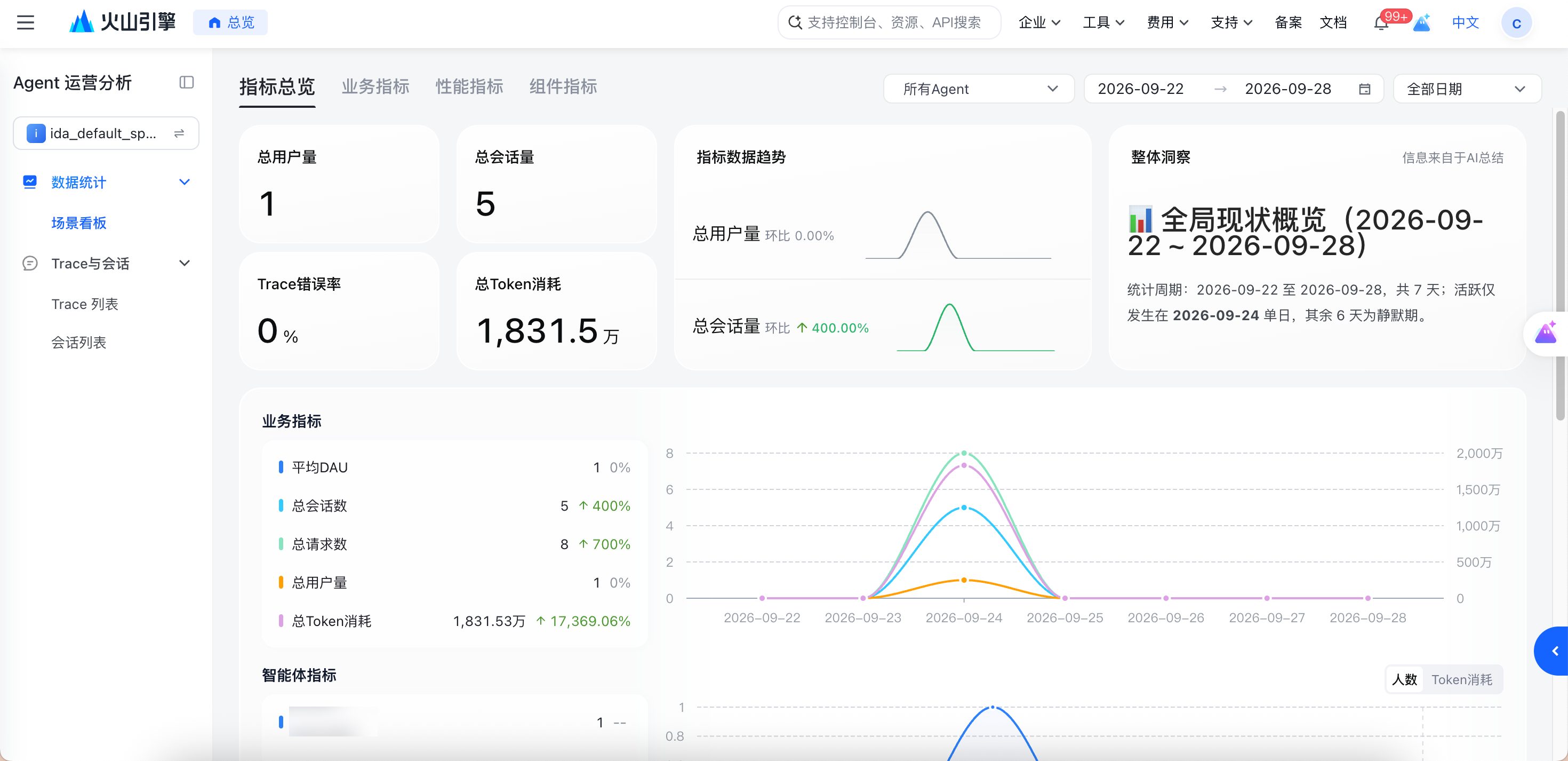1568x761 pixels.
Task: Select the ida_default_sp... workspace selector
Action: (106, 133)
